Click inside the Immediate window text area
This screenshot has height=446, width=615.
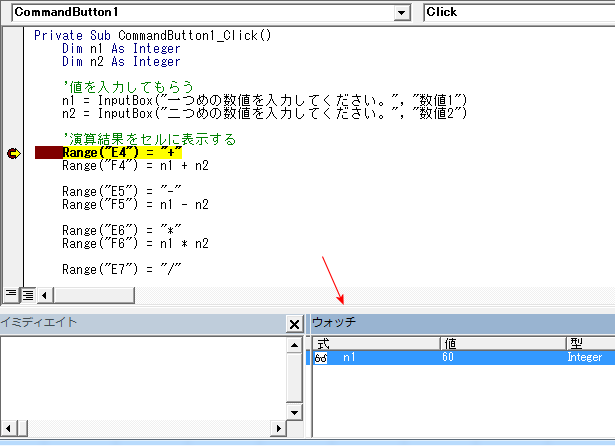pyautogui.click(x=140, y=378)
